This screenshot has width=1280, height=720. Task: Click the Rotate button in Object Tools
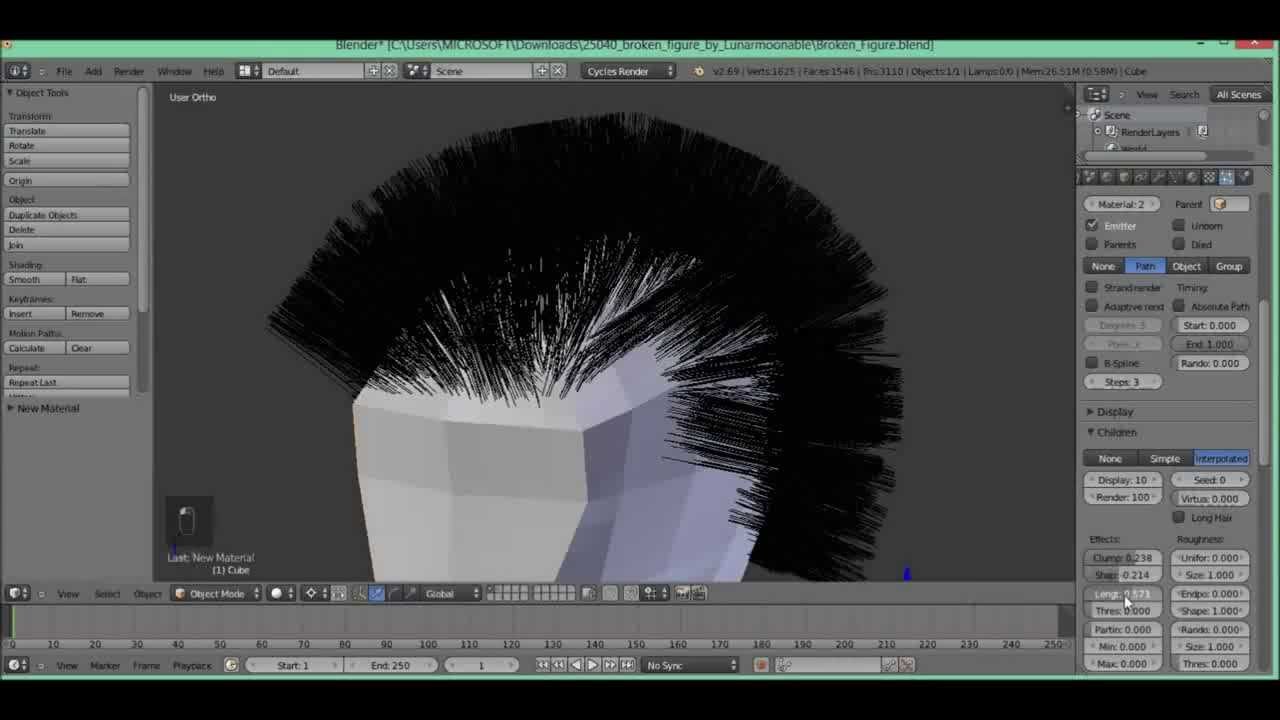(67, 146)
